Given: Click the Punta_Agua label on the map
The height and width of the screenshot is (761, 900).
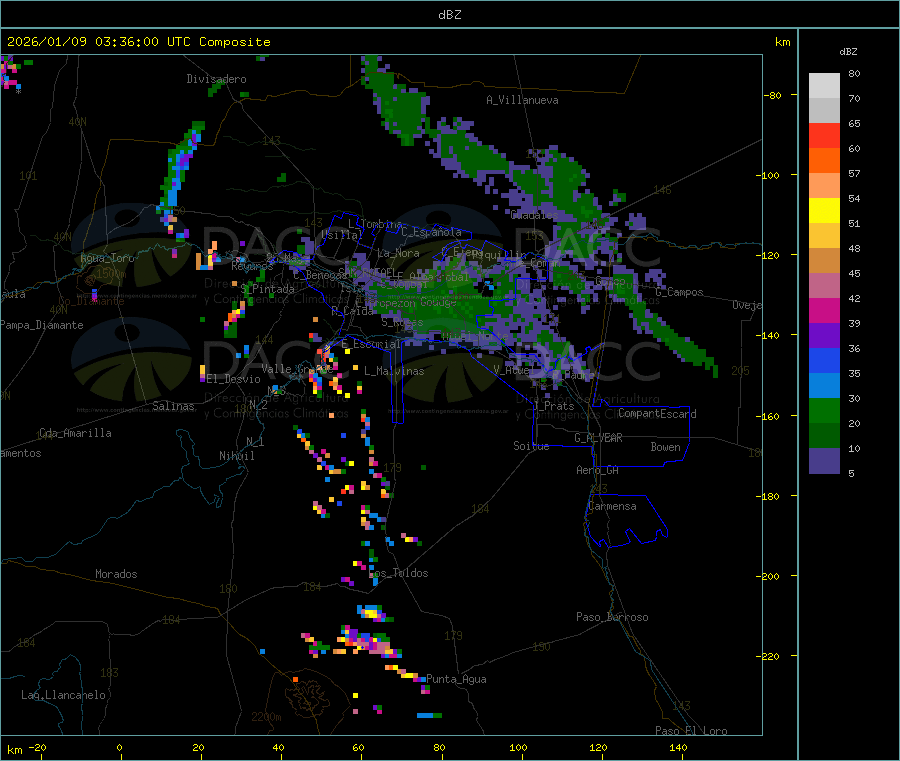Looking at the screenshot, I should pyautogui.click(x=456, y=679).
